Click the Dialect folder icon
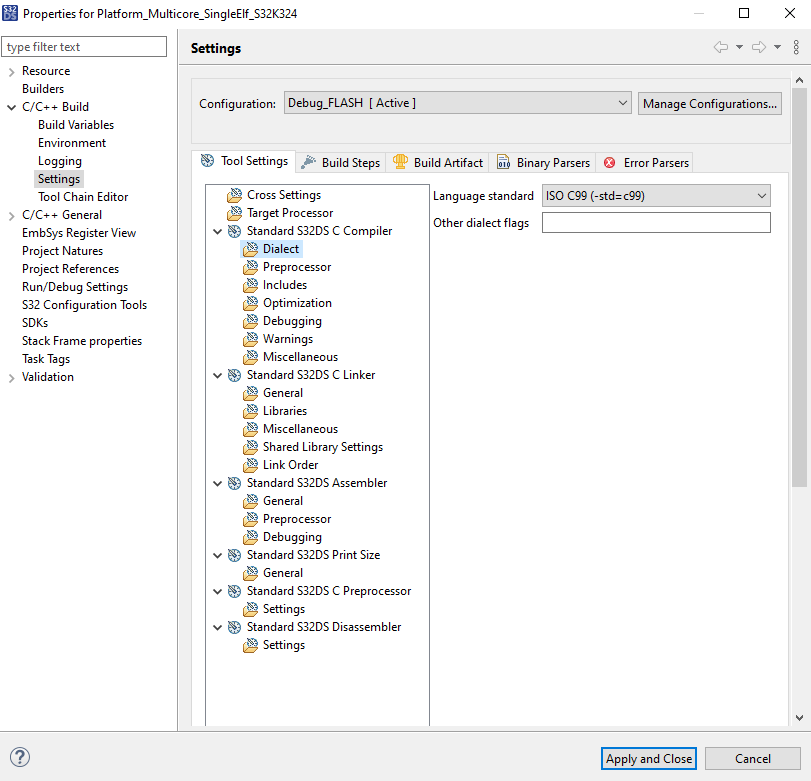The image size is (811, 781). point(250,249)
